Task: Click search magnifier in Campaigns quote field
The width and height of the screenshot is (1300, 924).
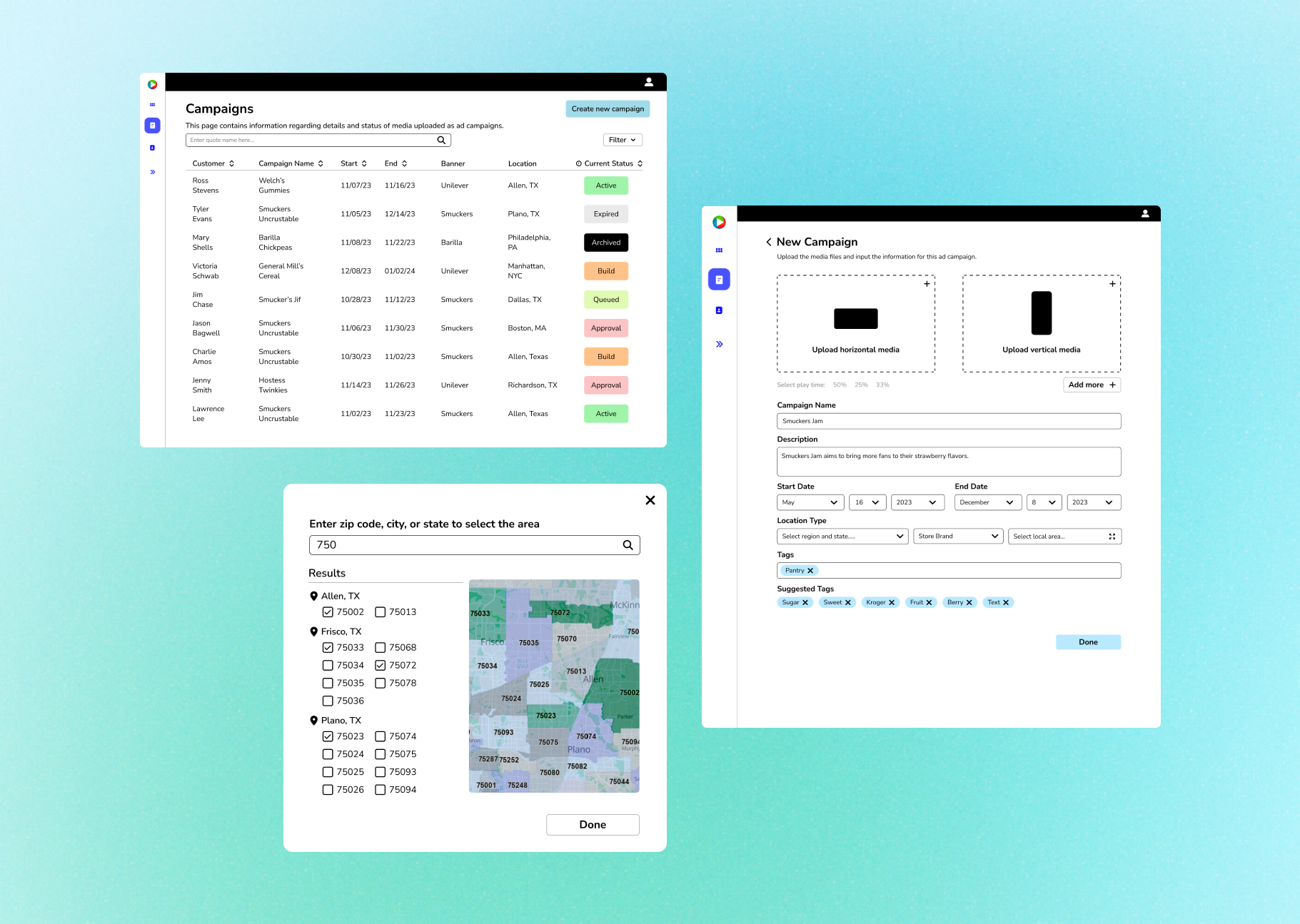Action: tap(441, 141)
